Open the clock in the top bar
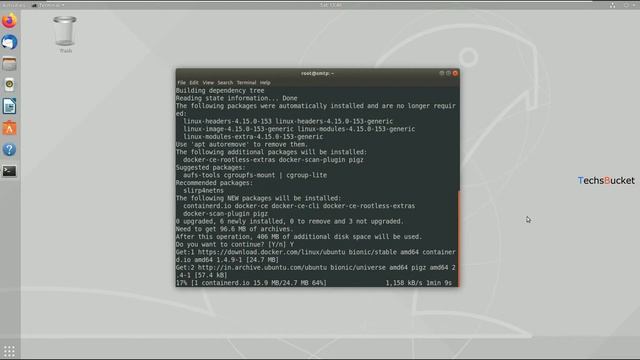 pyautogui.click(x=331, y=5)
